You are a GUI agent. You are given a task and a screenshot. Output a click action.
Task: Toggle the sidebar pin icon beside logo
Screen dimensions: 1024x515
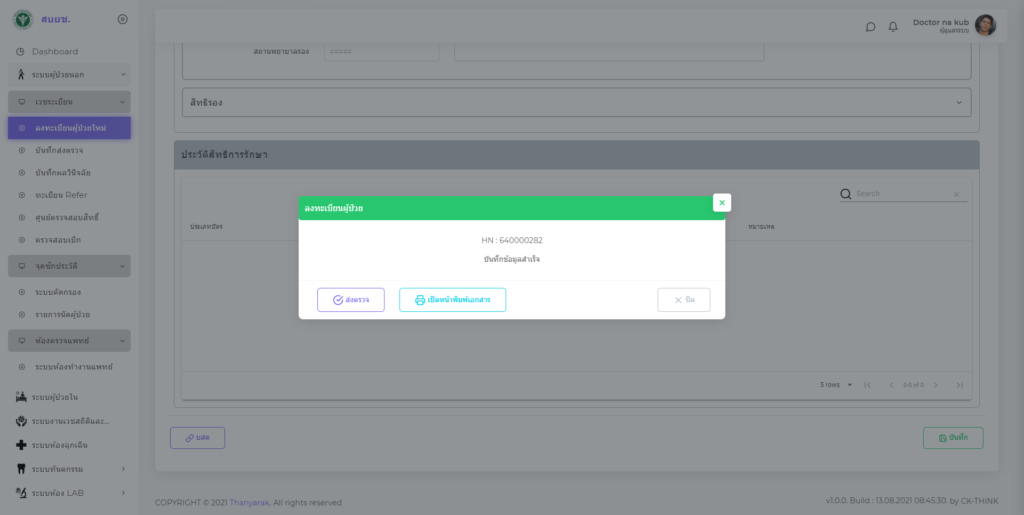(x=122, y=19)
